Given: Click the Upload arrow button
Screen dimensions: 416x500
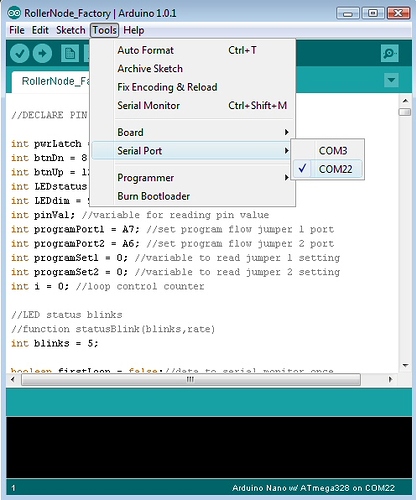Looking at the screenshot, I should pos(42,53).
